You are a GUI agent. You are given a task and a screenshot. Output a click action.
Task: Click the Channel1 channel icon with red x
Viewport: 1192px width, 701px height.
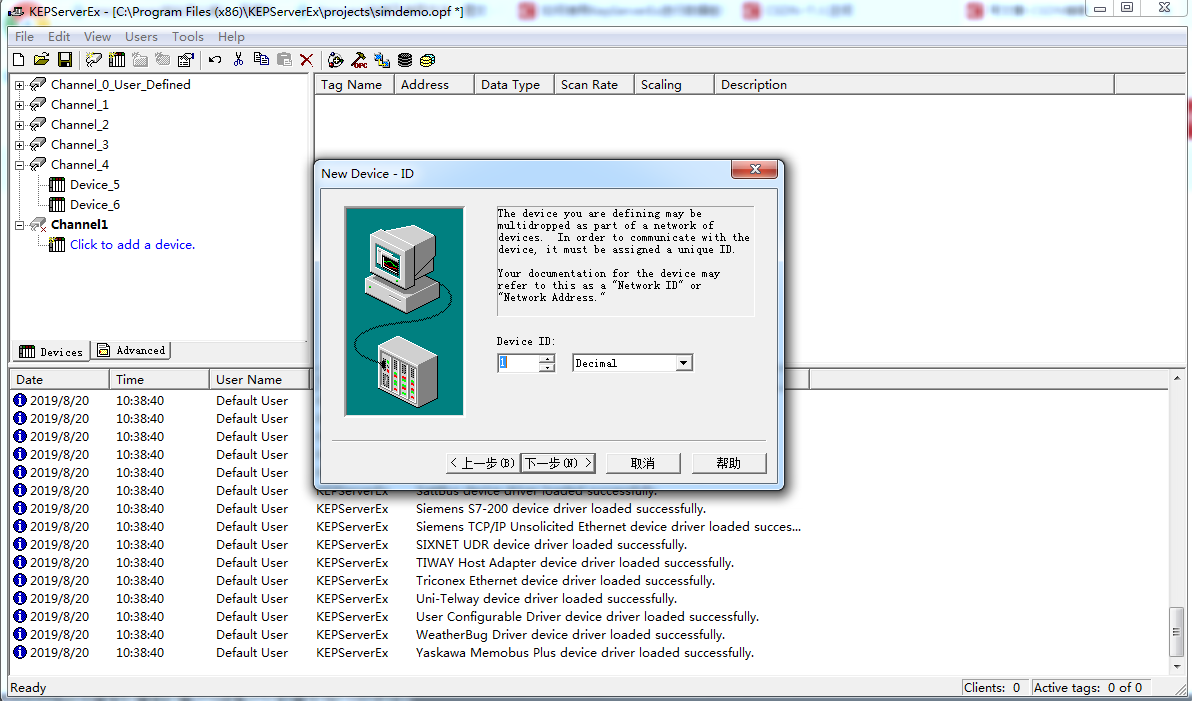(38, 224)
